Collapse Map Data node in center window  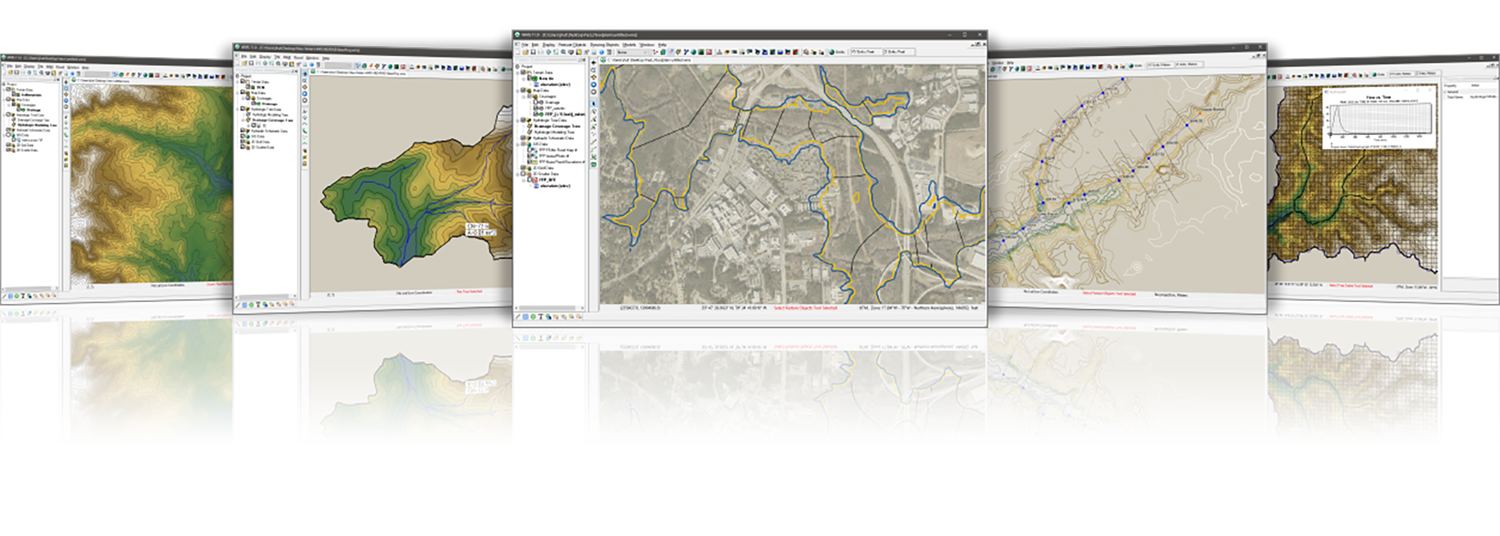[517, 90]
